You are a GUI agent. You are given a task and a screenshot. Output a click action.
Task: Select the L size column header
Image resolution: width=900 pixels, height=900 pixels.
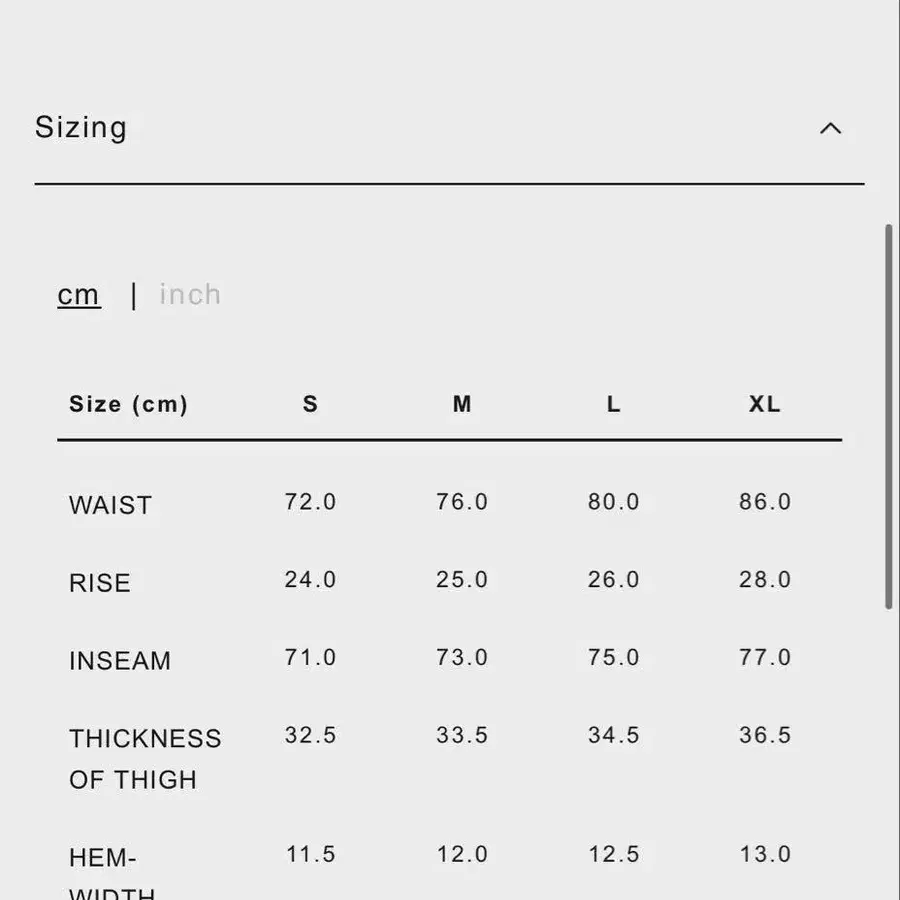pos(613,404)
